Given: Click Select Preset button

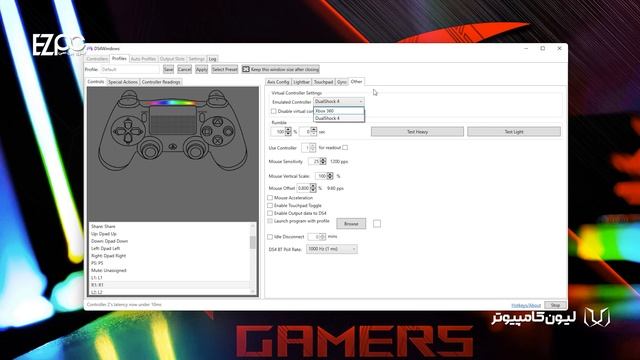Looking at the screenshot, I should click(224, 69).
